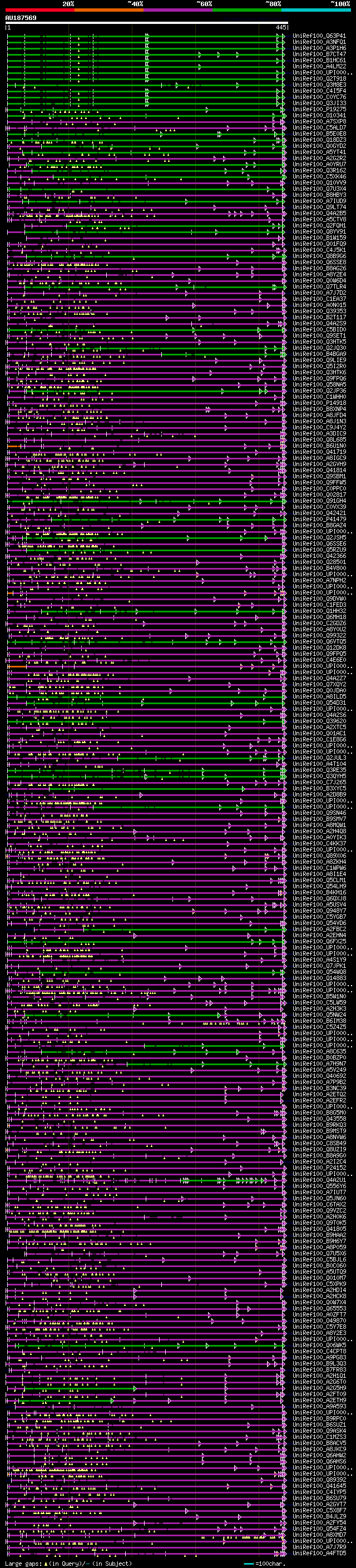Click the label UniRef100_C5ALD7

click(319, 128)
